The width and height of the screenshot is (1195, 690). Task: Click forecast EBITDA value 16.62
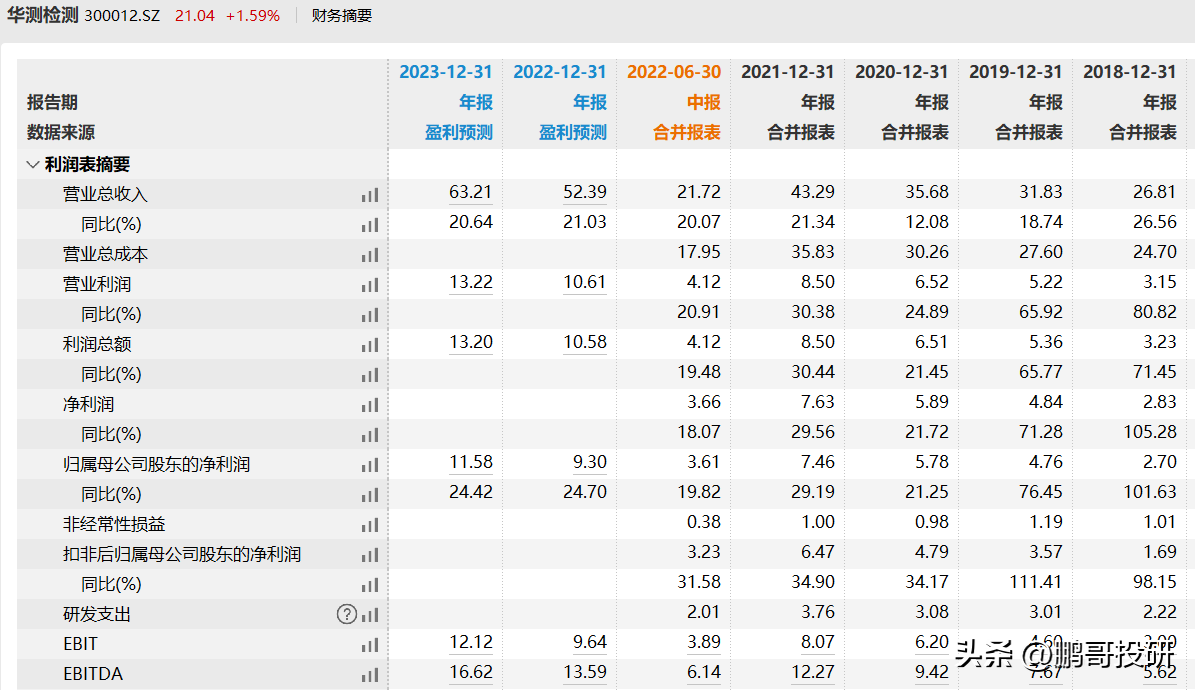tap(470, 672)
